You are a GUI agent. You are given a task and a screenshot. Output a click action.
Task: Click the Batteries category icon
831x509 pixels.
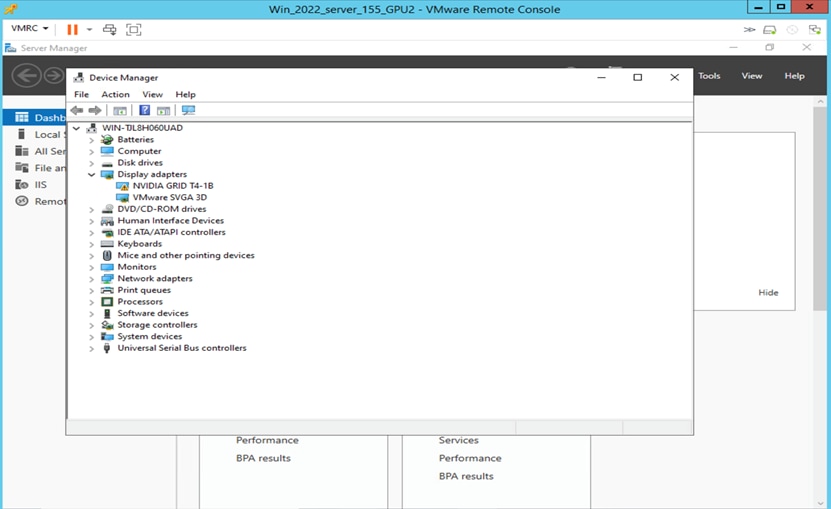click(107, 139)
